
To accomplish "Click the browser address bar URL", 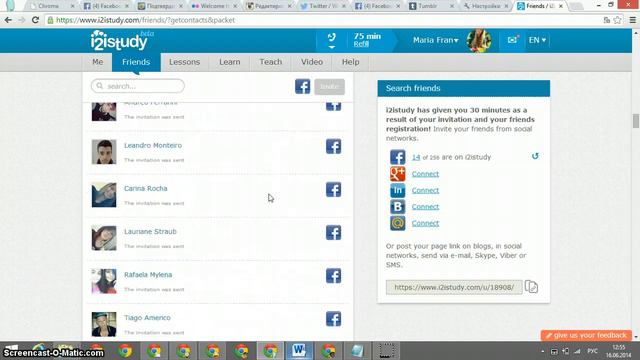I will coord(145,20).
